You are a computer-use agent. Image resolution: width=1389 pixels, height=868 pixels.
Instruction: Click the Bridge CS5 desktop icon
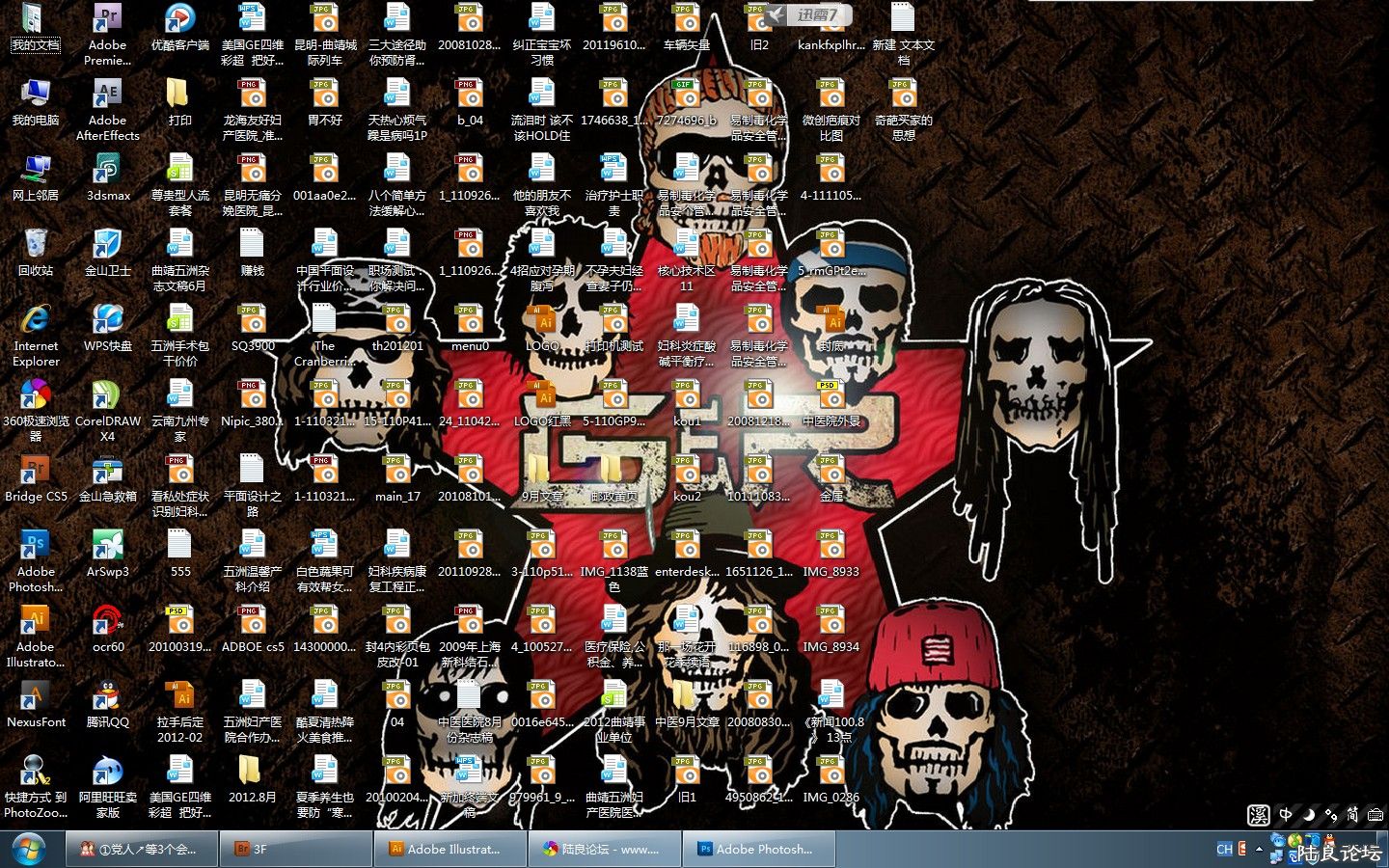point(36,471)
